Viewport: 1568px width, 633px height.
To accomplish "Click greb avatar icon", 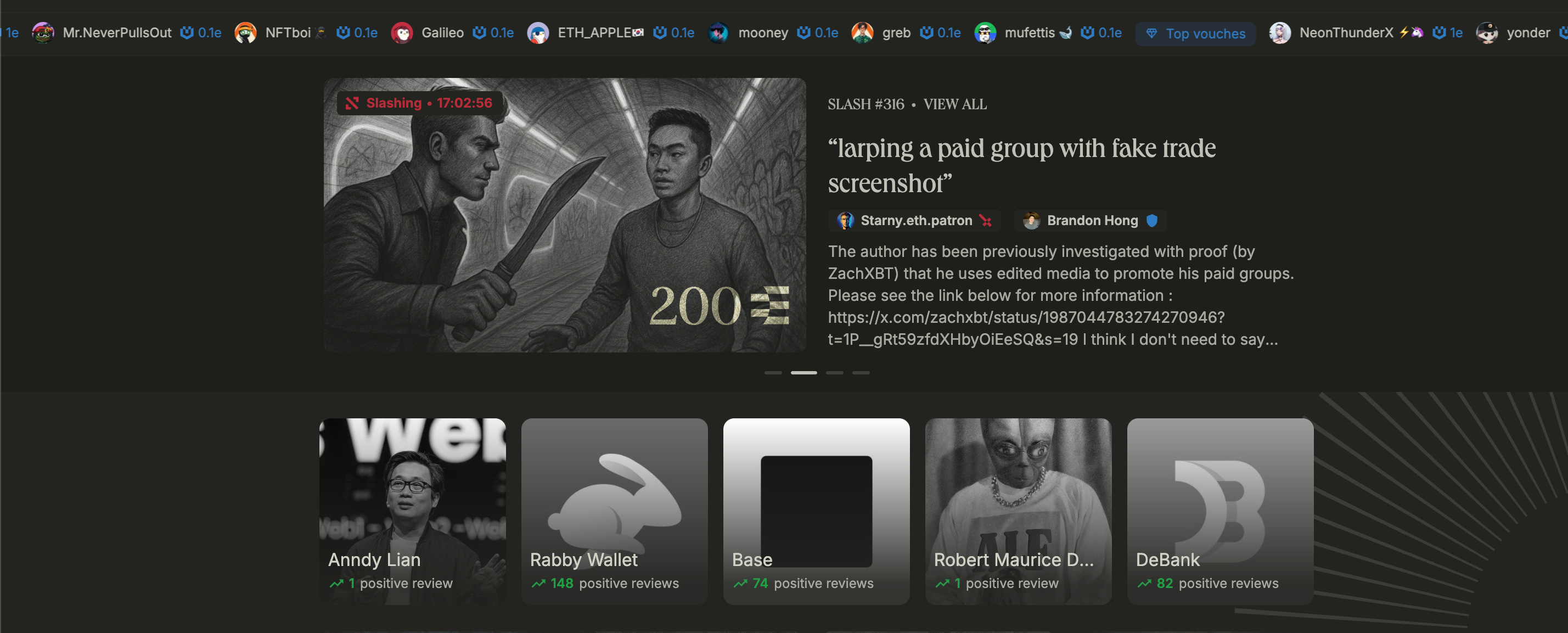I will click(863, 33).
